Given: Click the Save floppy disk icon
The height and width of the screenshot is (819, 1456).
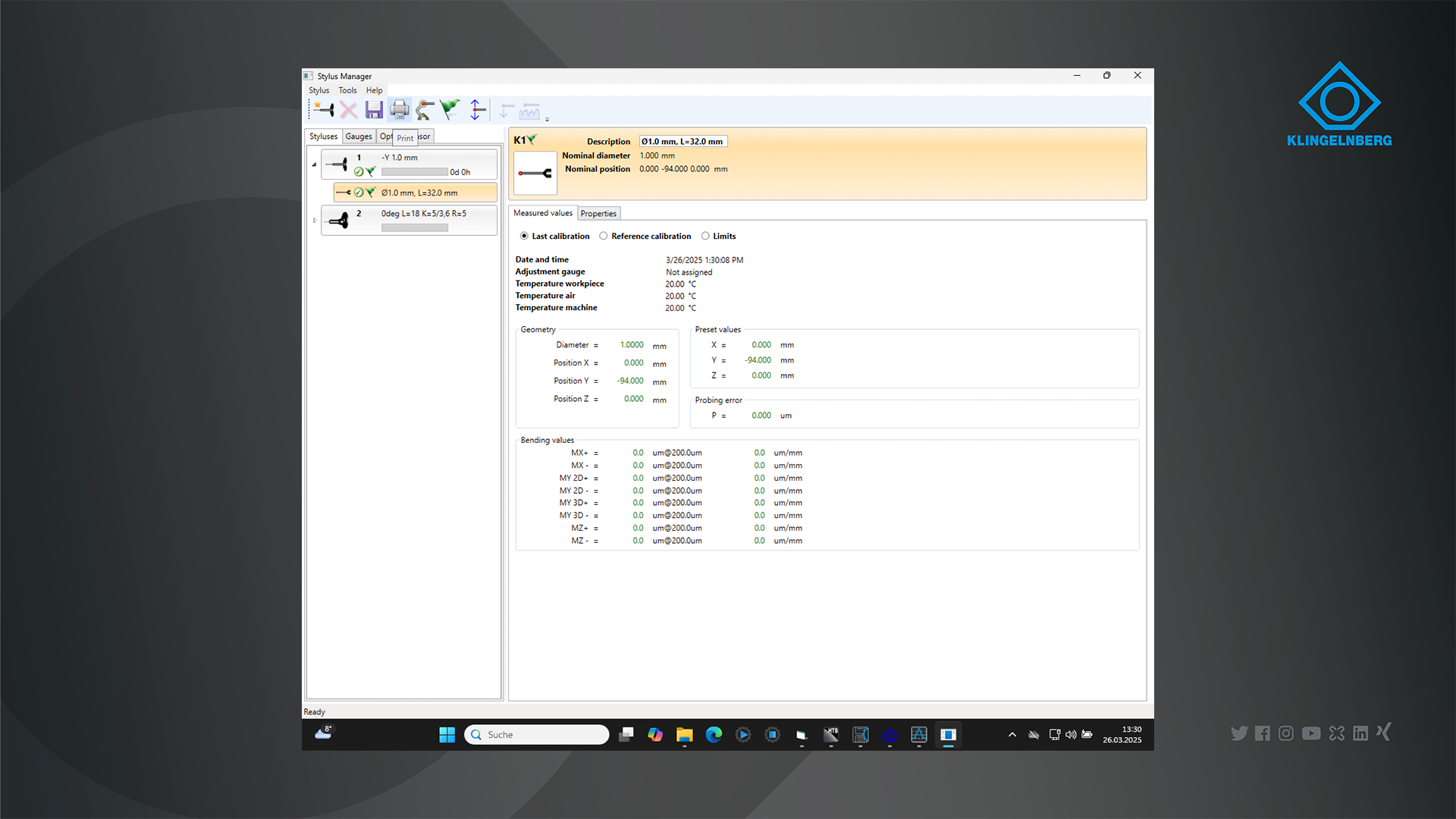Looking at the screenshot, I should pos(374,110).
